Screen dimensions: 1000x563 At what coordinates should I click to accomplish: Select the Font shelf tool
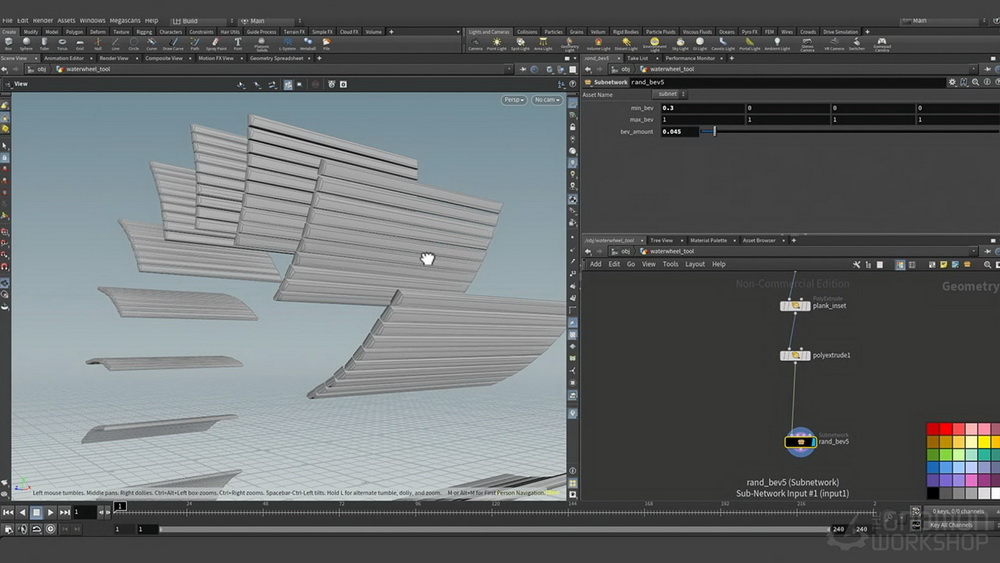click(x=237, y=43)
